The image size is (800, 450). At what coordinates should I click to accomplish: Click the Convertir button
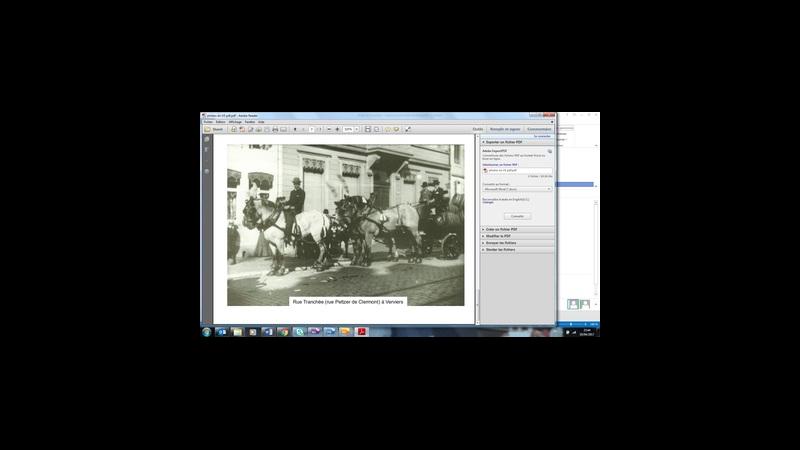point(517,216)
